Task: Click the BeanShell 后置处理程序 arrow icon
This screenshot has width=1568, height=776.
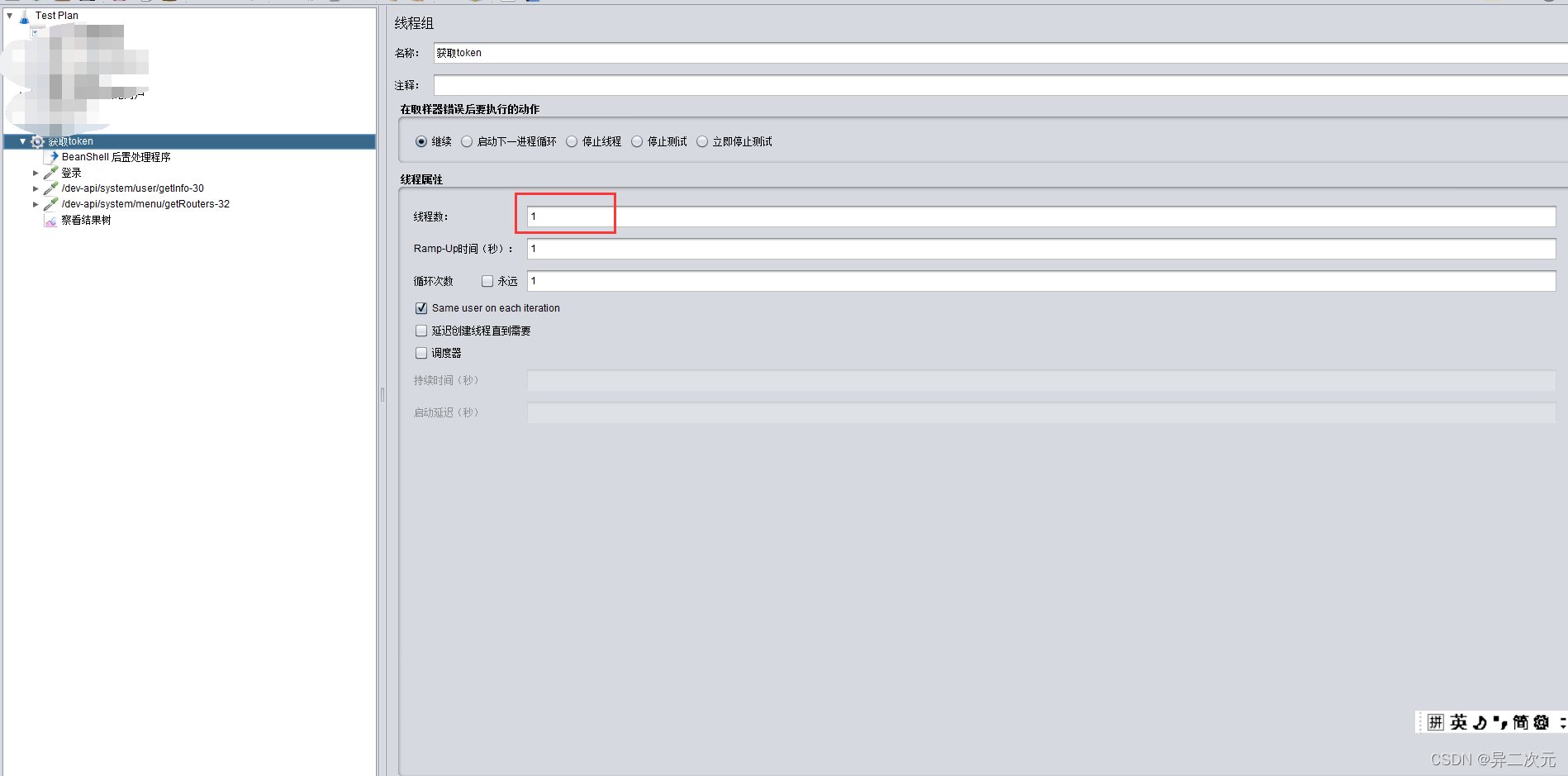Action: (52, 157)
